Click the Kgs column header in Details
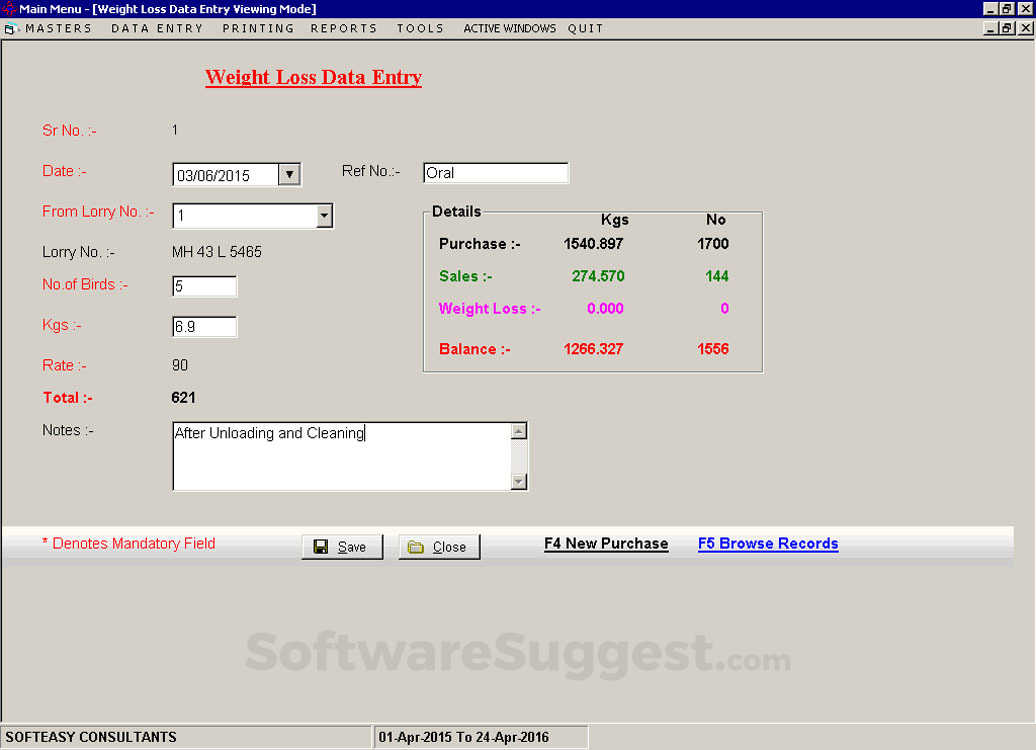Screen dimensions: 1036x750 [614, 219]
